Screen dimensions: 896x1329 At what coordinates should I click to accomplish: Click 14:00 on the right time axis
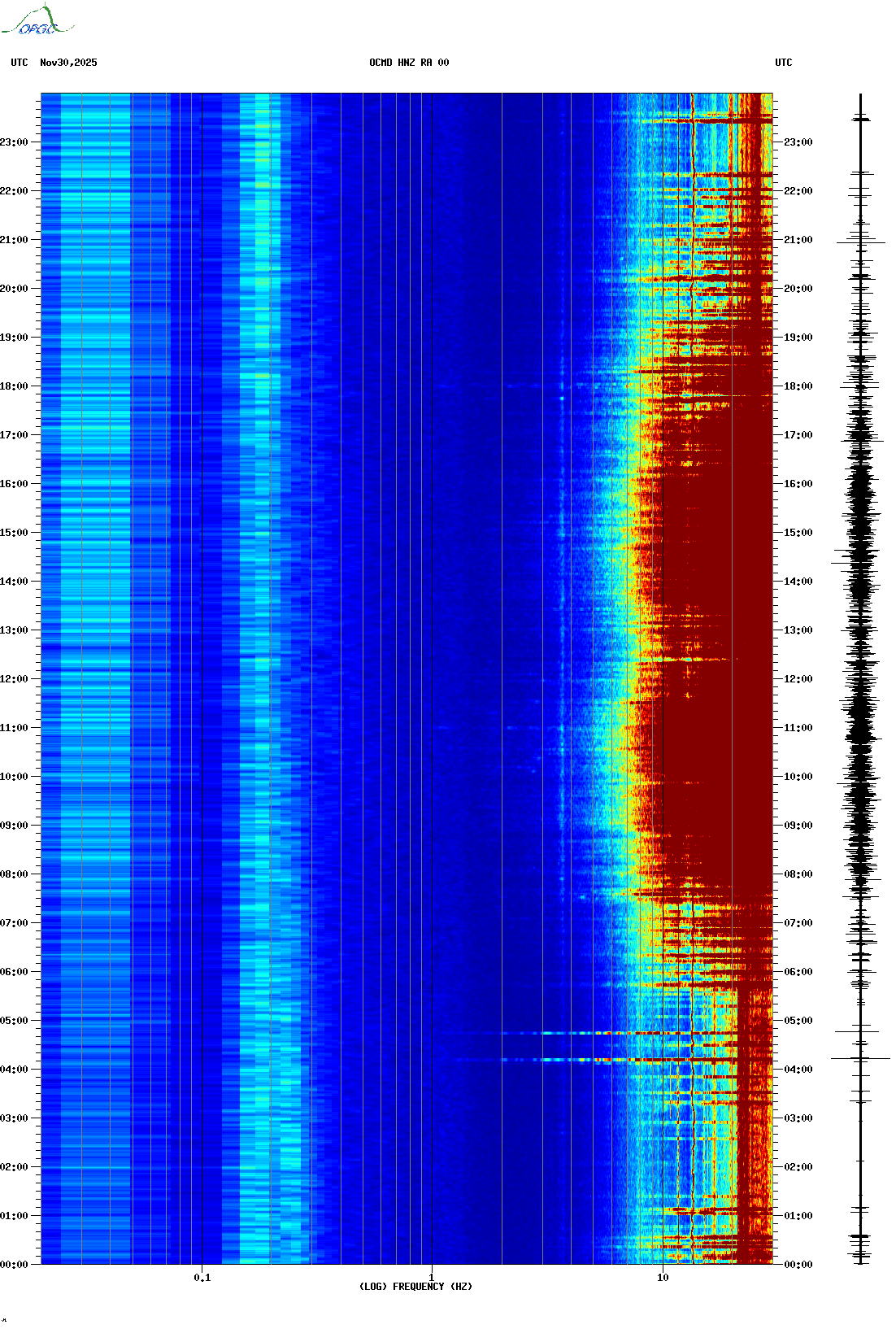[798, 582]
